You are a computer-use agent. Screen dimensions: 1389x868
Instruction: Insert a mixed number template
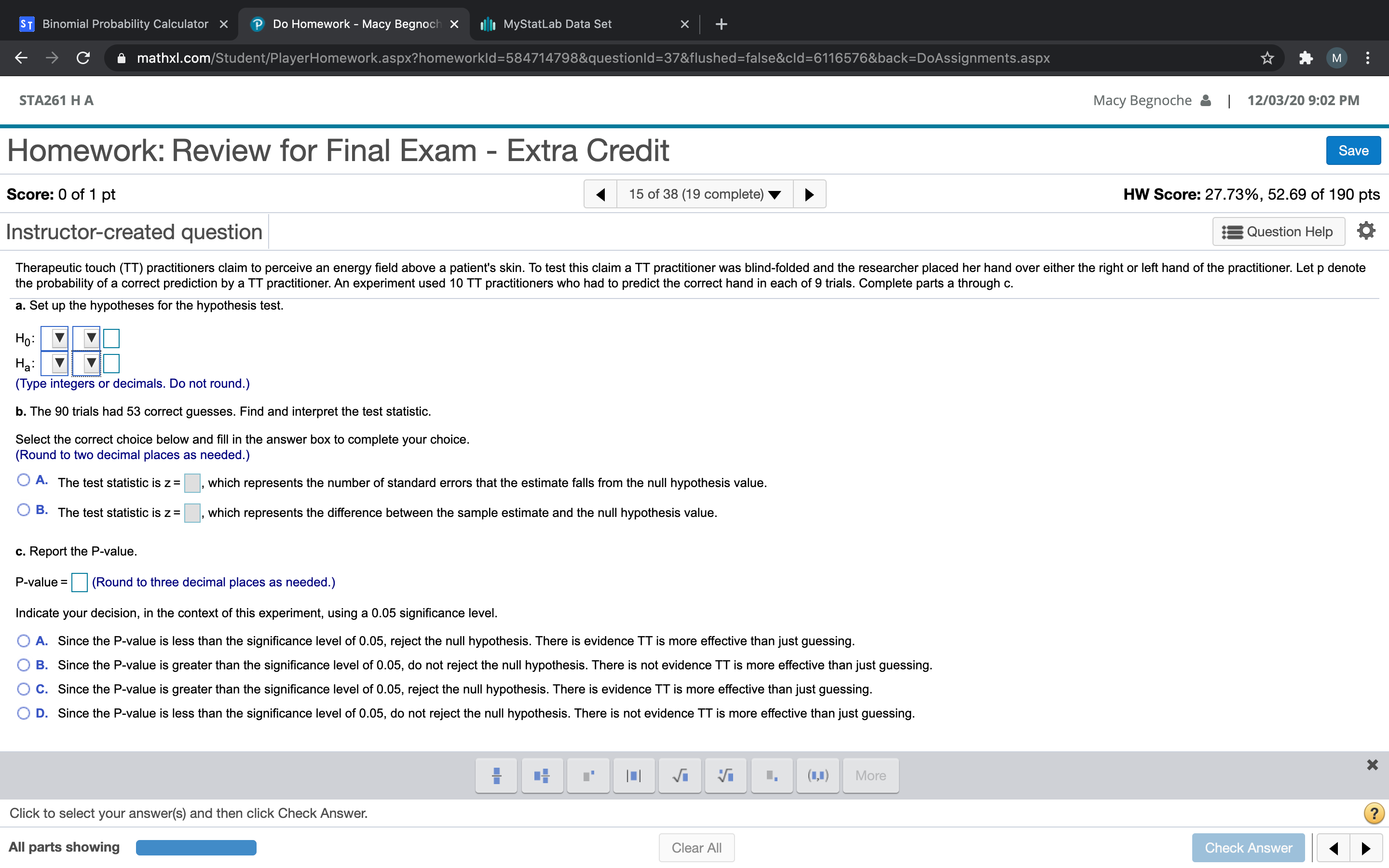point(541,775)
